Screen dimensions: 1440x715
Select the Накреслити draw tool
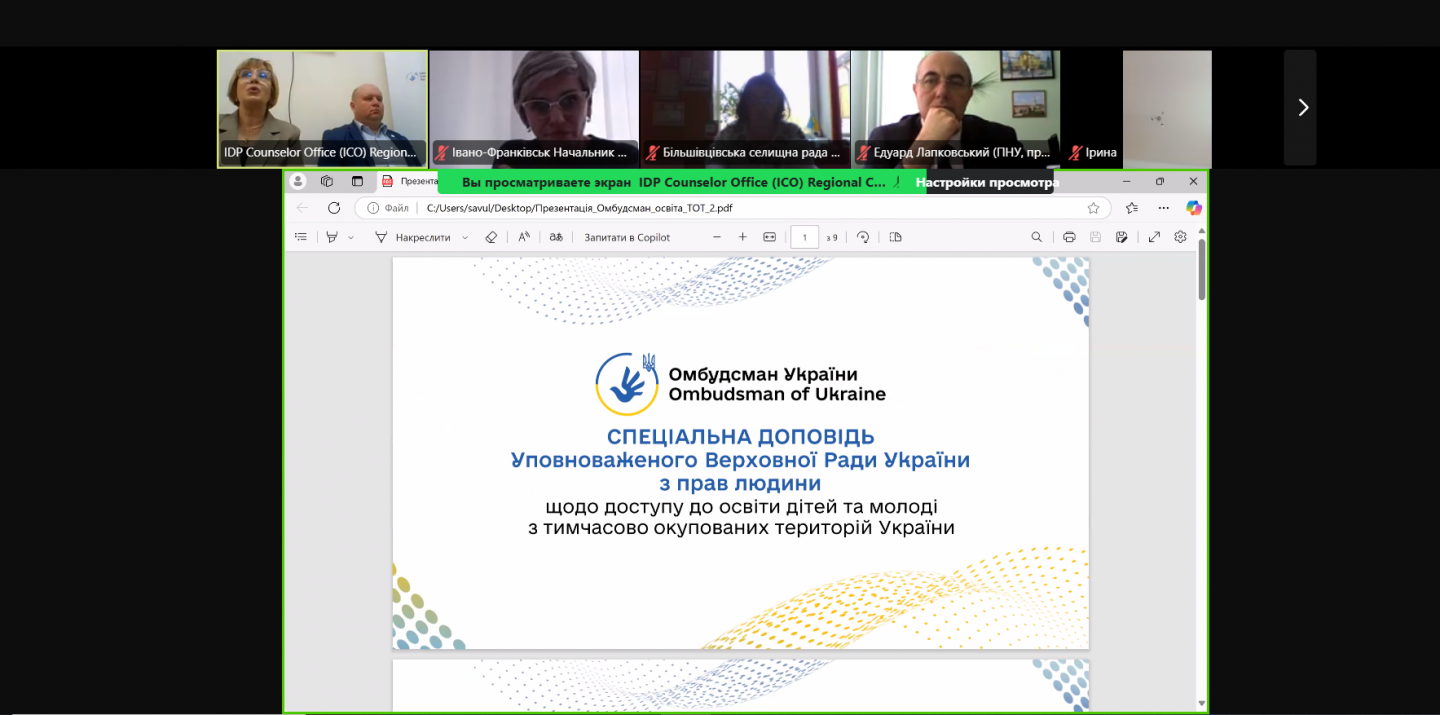412,237
